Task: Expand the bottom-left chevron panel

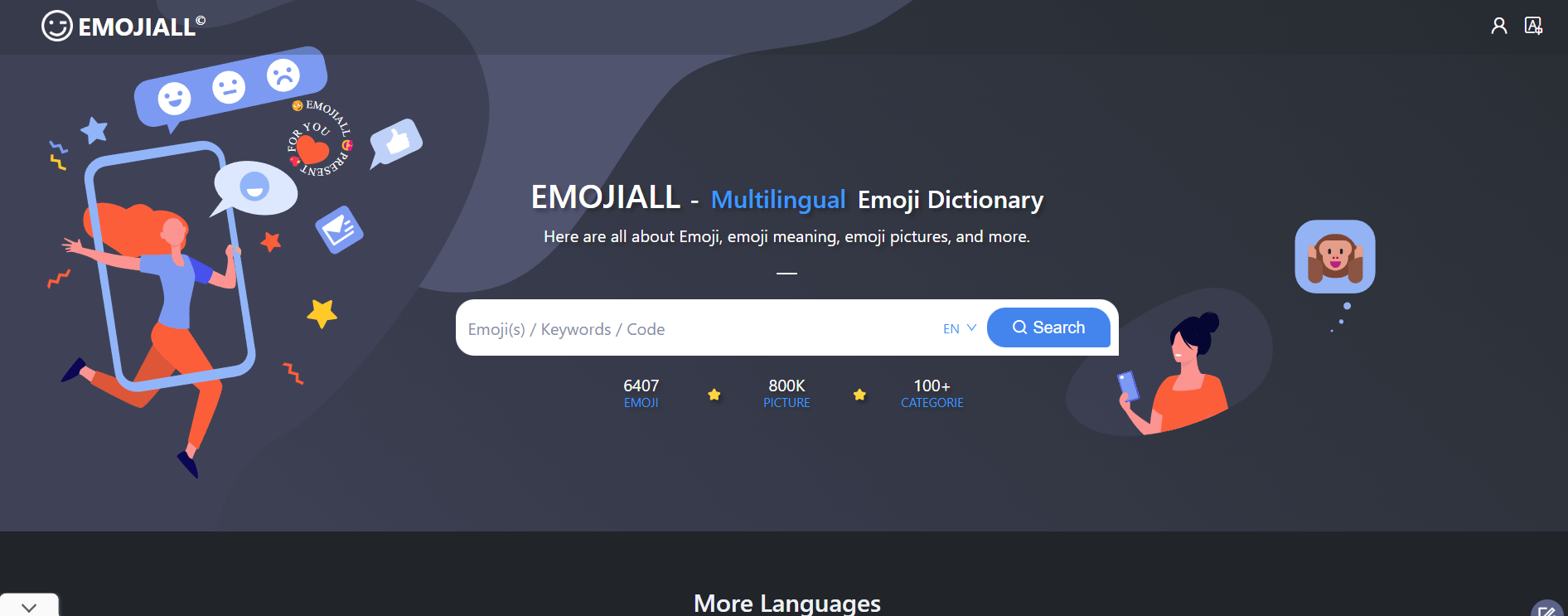Action: pos(29,606)
